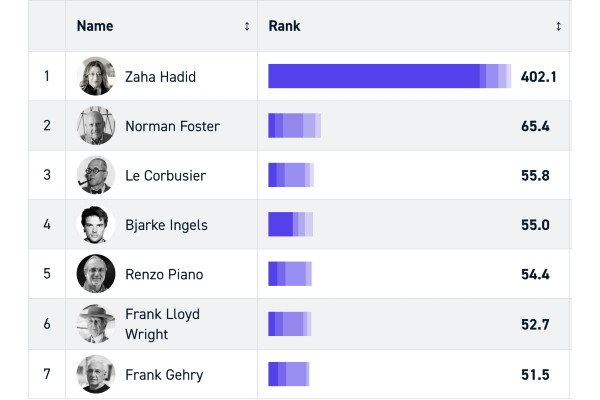Screen dimensions: 600x400
Task: Click Zaha Hadid's portrait avatar
Action: click(96, 76)
